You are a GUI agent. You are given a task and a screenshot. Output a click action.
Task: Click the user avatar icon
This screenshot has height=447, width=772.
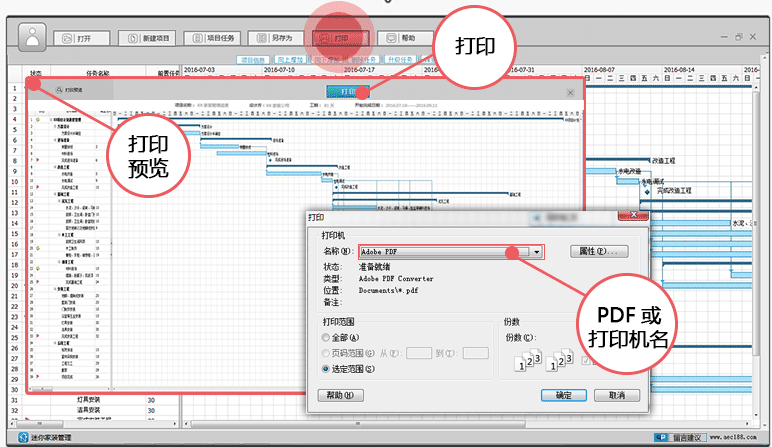(32, 37)
